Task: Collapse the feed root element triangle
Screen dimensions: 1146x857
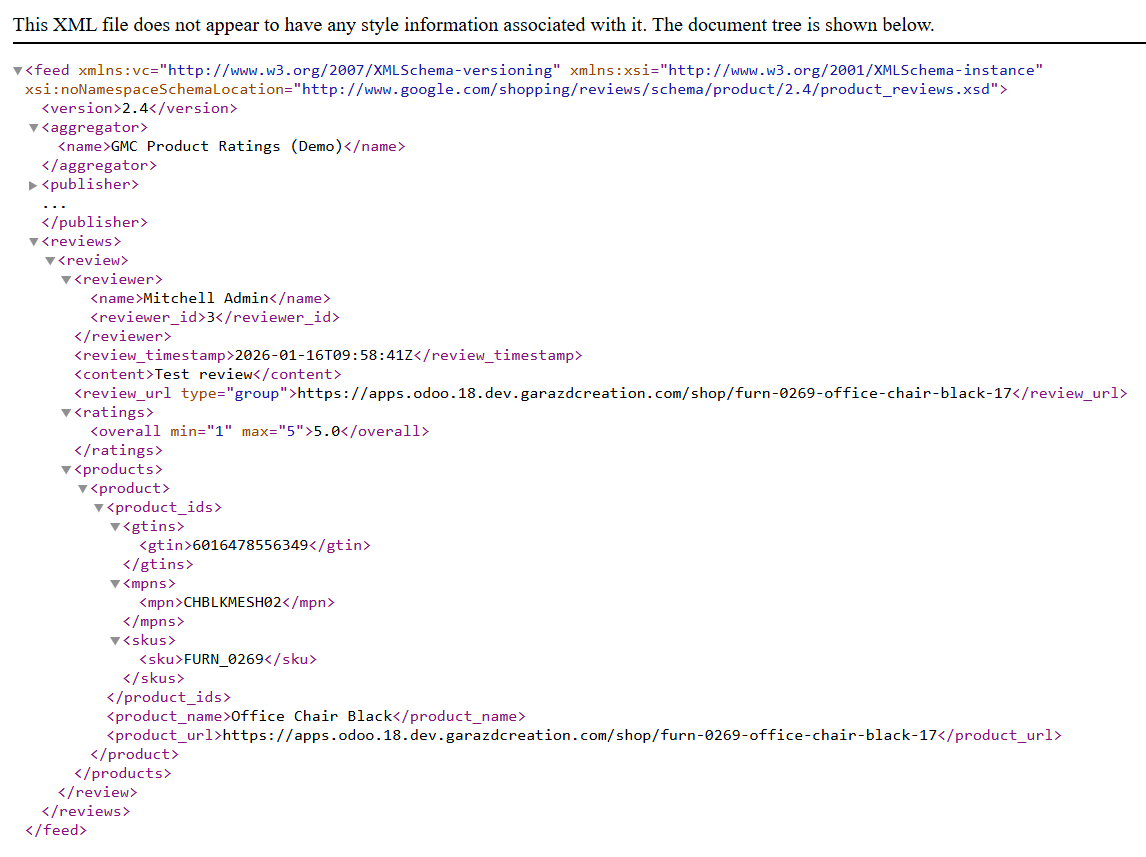Action: tap(18, 71)
